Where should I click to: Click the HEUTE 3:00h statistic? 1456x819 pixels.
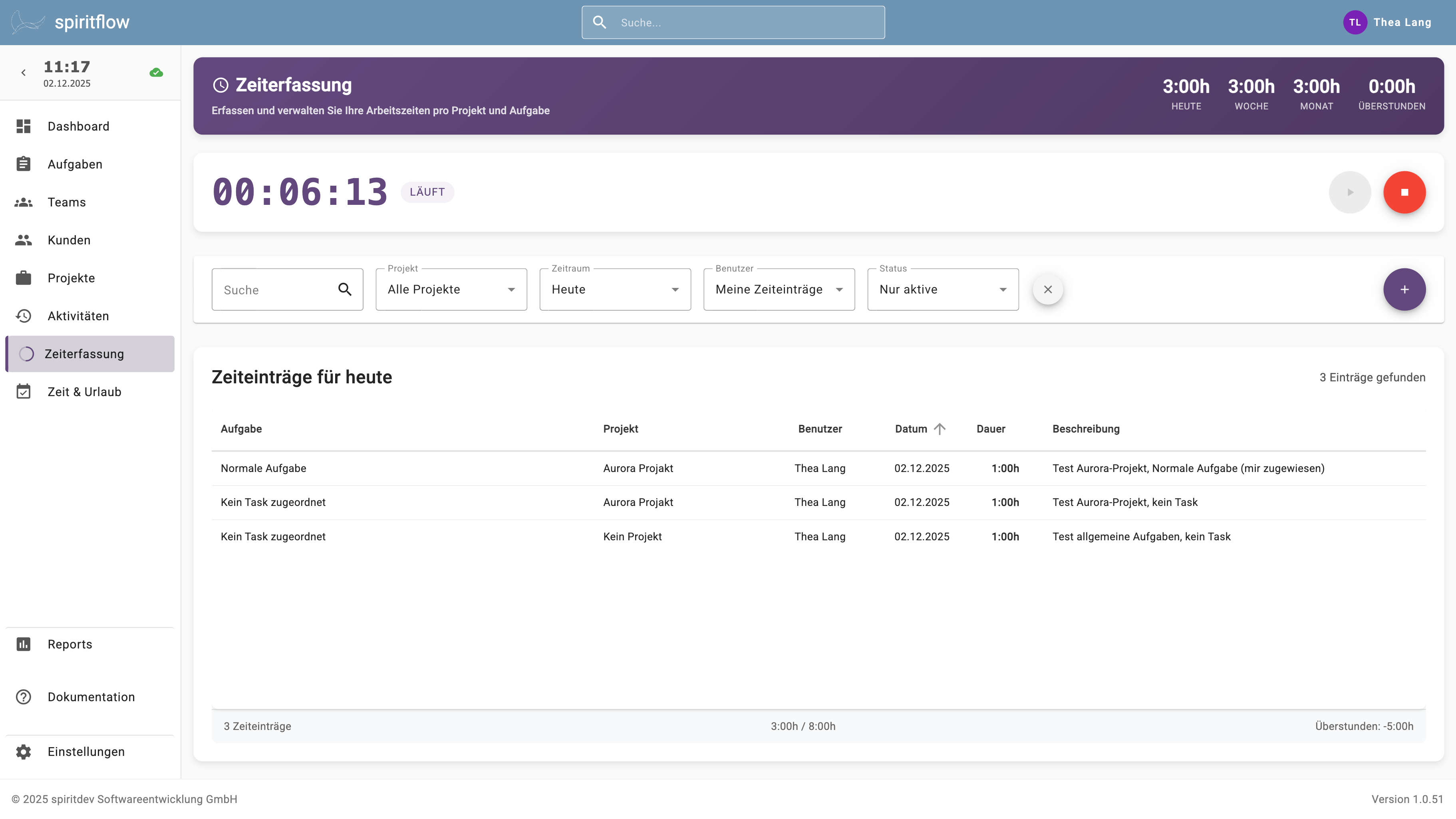tap(1186, 94)
